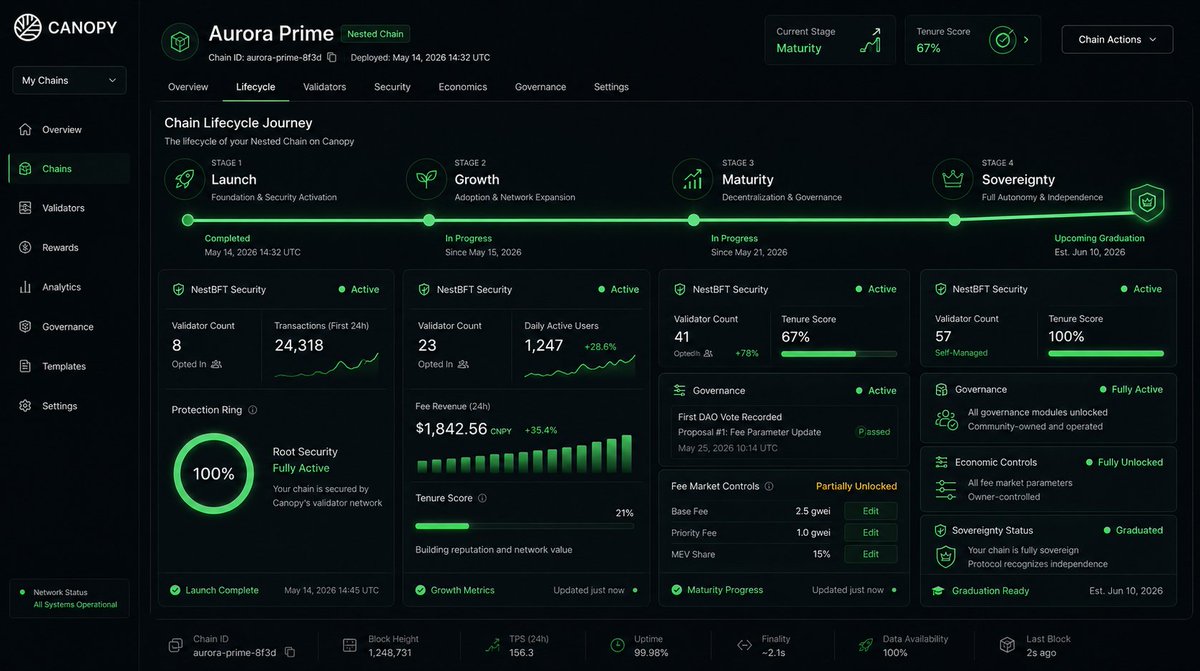Image resolution: width=1200 pixels, height=671 pixels.
Task: Open the My Chains dropdown
Action: pos(69,80)
